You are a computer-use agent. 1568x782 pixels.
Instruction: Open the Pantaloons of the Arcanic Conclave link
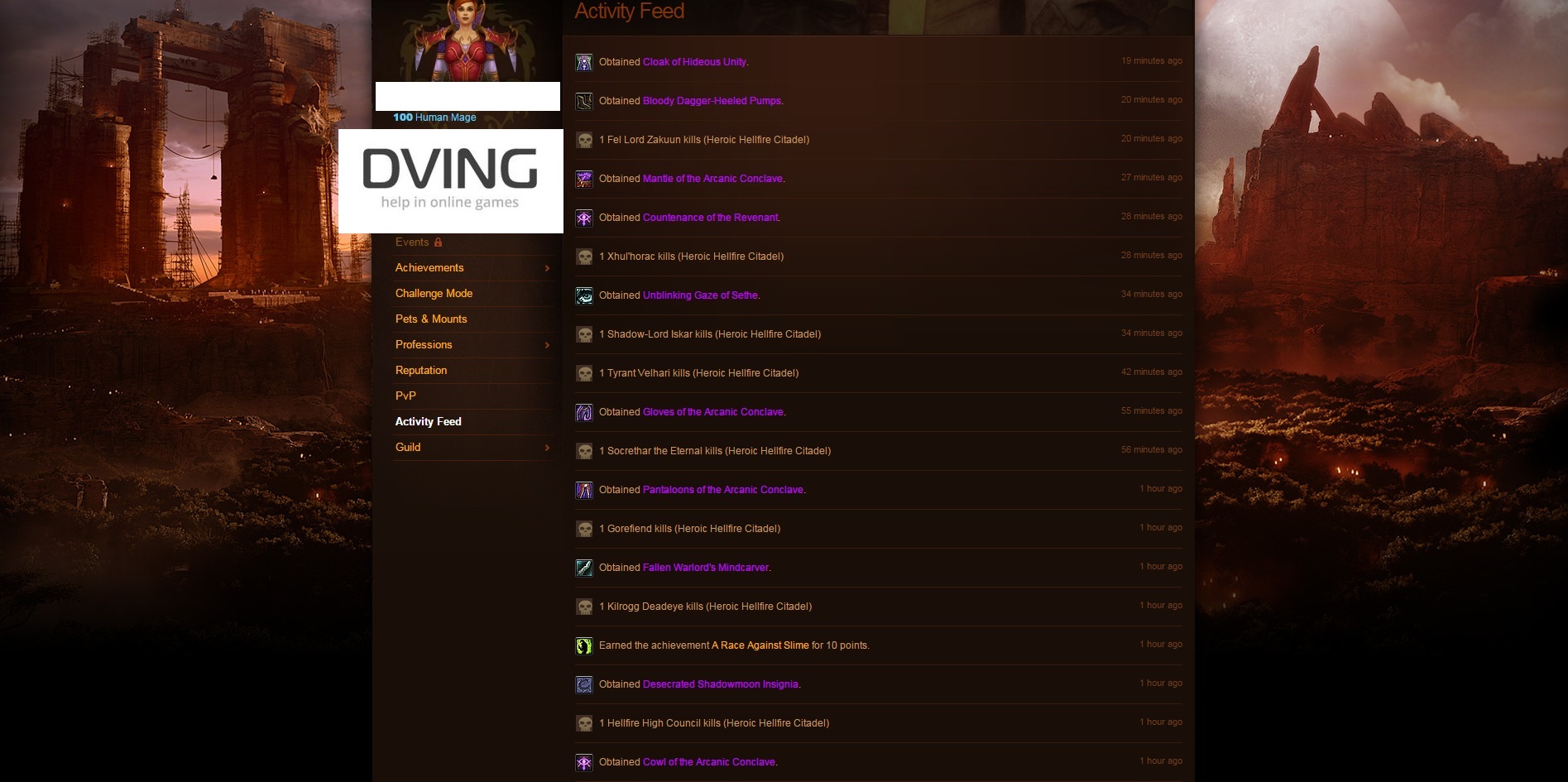(x=723, y=490)
